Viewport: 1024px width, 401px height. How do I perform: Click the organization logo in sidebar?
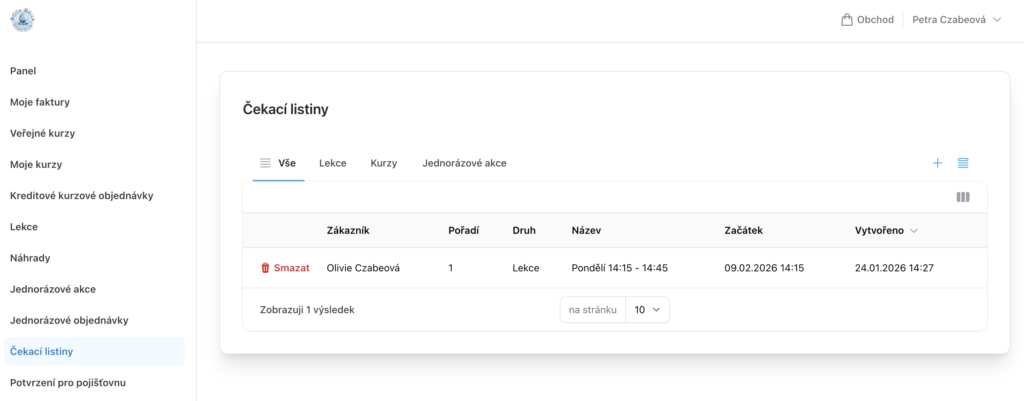(x=22, y=20)
